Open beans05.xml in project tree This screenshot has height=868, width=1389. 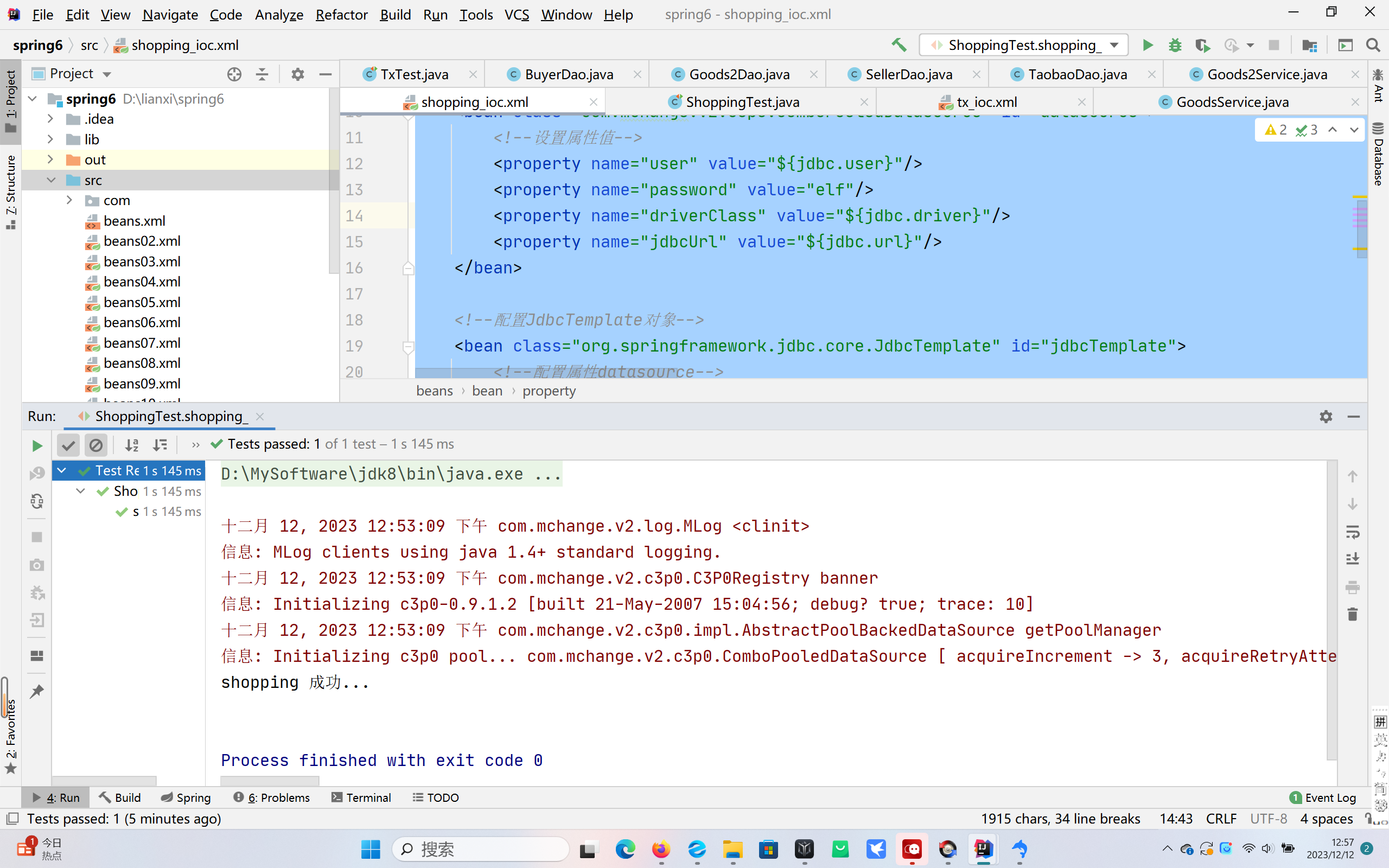(142, 302)
